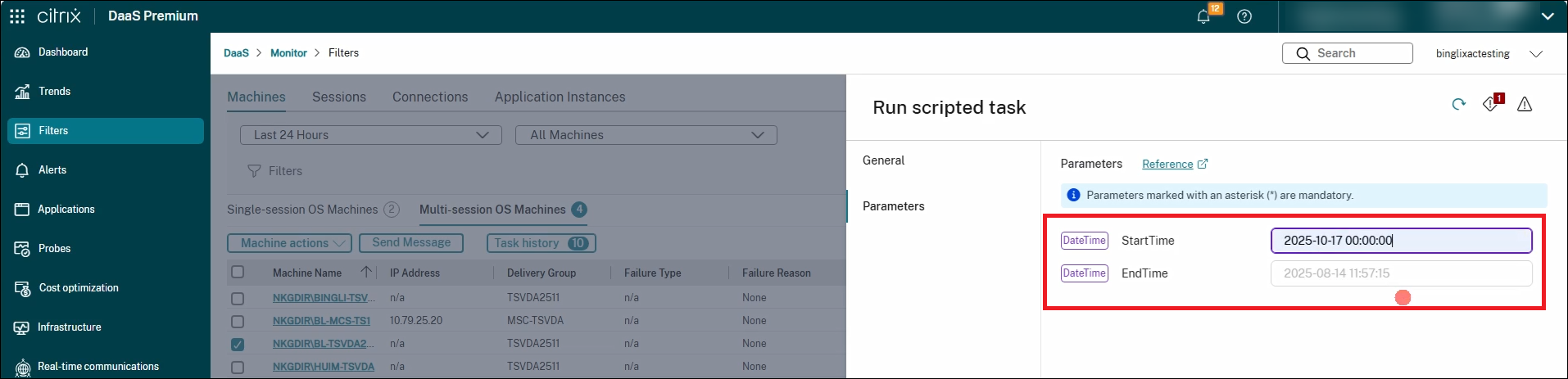Expand the top-right user menu chevron
Viewport: 1568px width, 379px height.
[x=1548, y=16]
